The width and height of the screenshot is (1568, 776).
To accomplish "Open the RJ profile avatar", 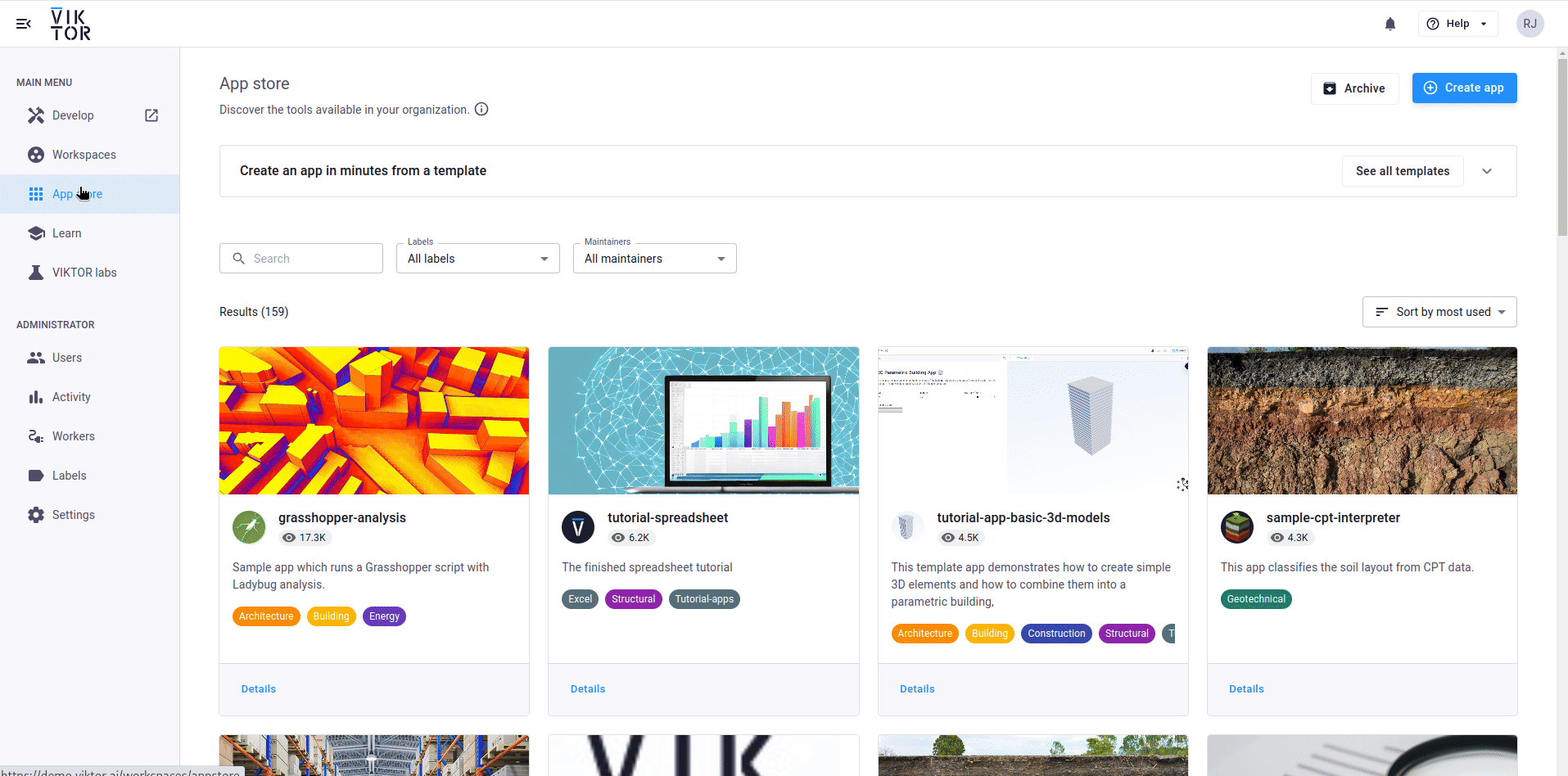I will tap(1530, 23).
